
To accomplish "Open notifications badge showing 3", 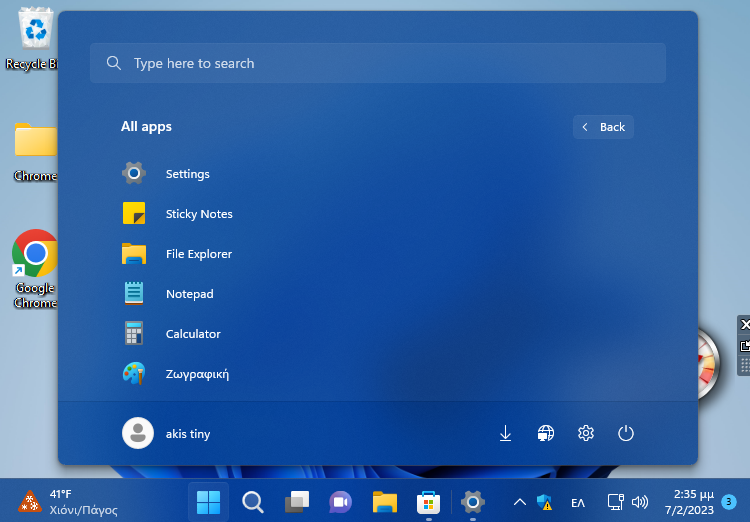I will pos(729,502).
